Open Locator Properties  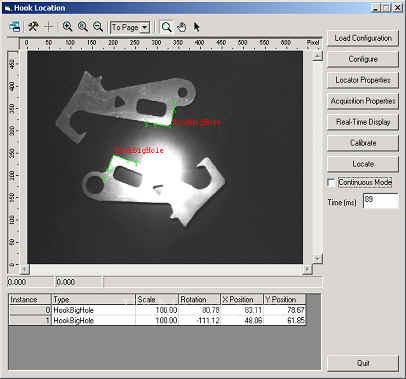point(363,80)
